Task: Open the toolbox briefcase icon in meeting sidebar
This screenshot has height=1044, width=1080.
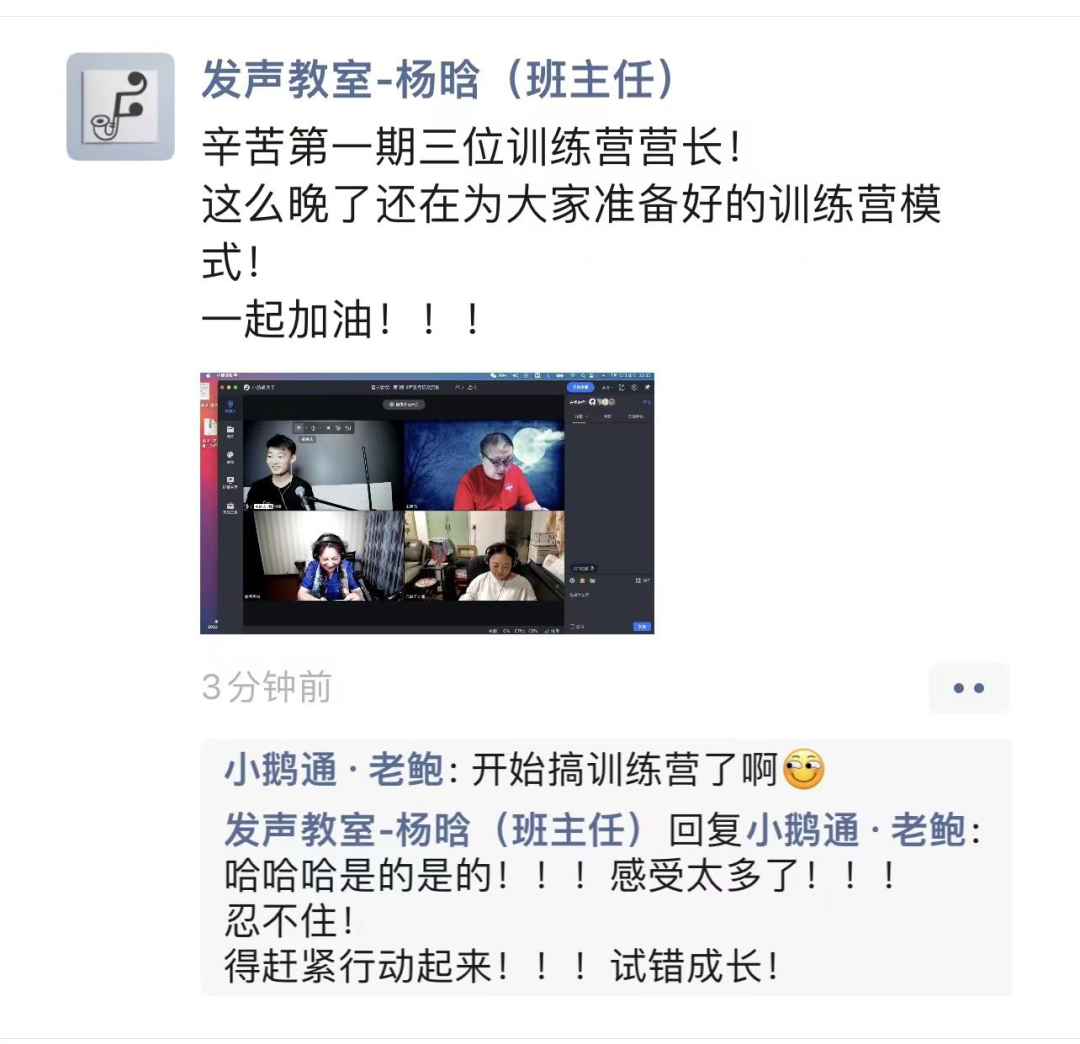Action: point(230,508)
